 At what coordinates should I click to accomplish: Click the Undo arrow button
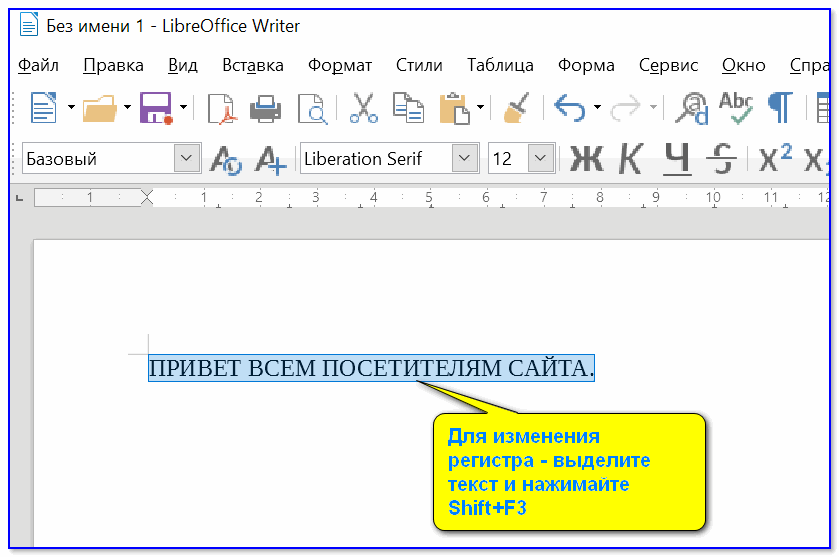[569, 107]
